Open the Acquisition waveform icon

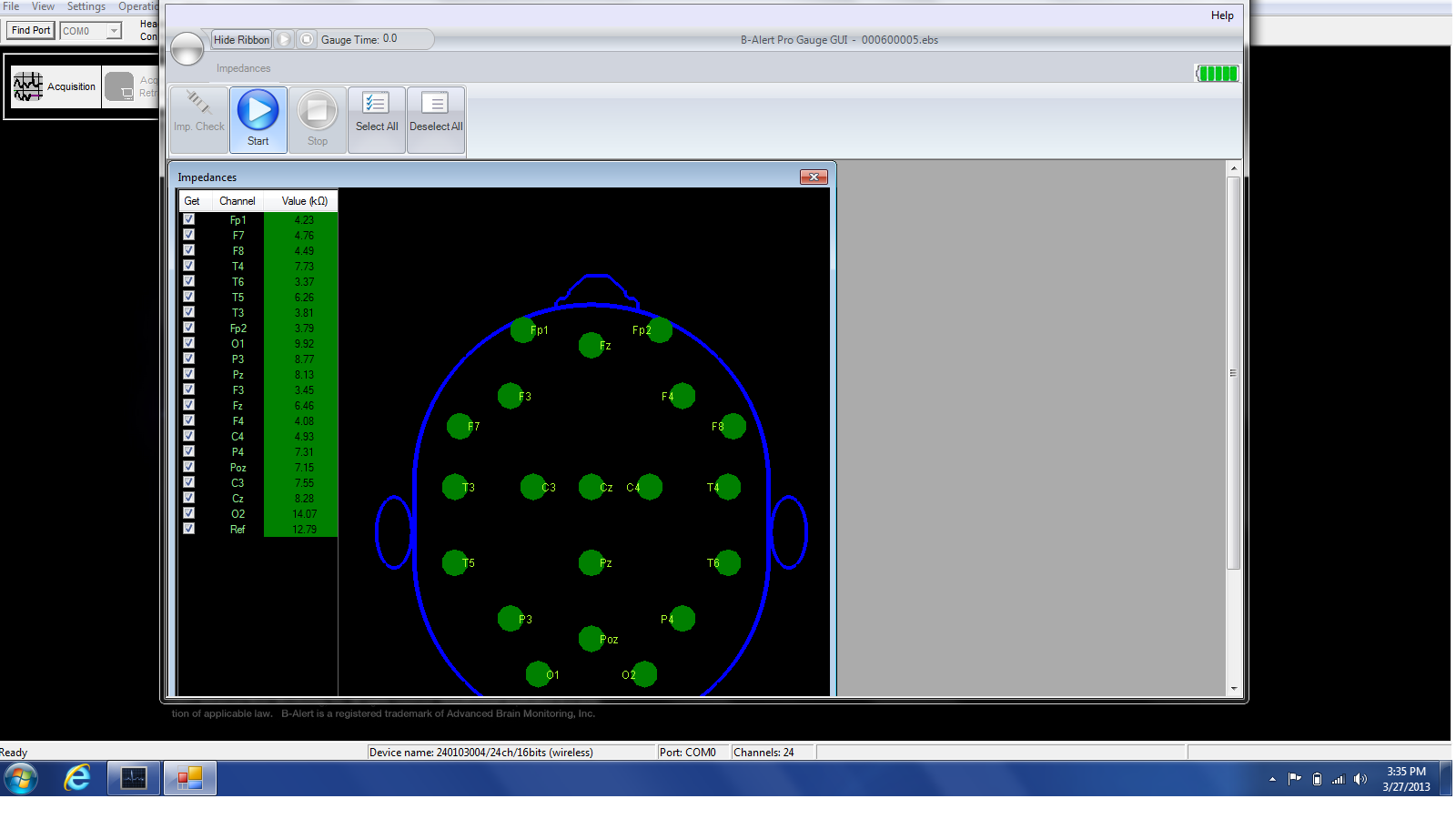click(x=28, y=86)
